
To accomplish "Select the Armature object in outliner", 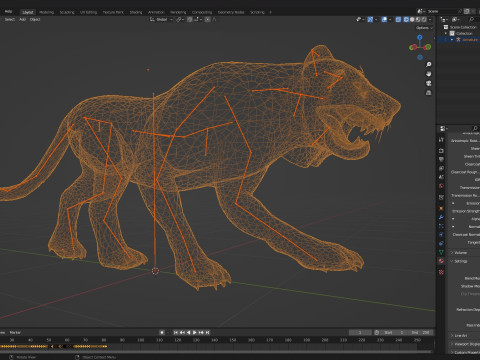I will [470, 39].
